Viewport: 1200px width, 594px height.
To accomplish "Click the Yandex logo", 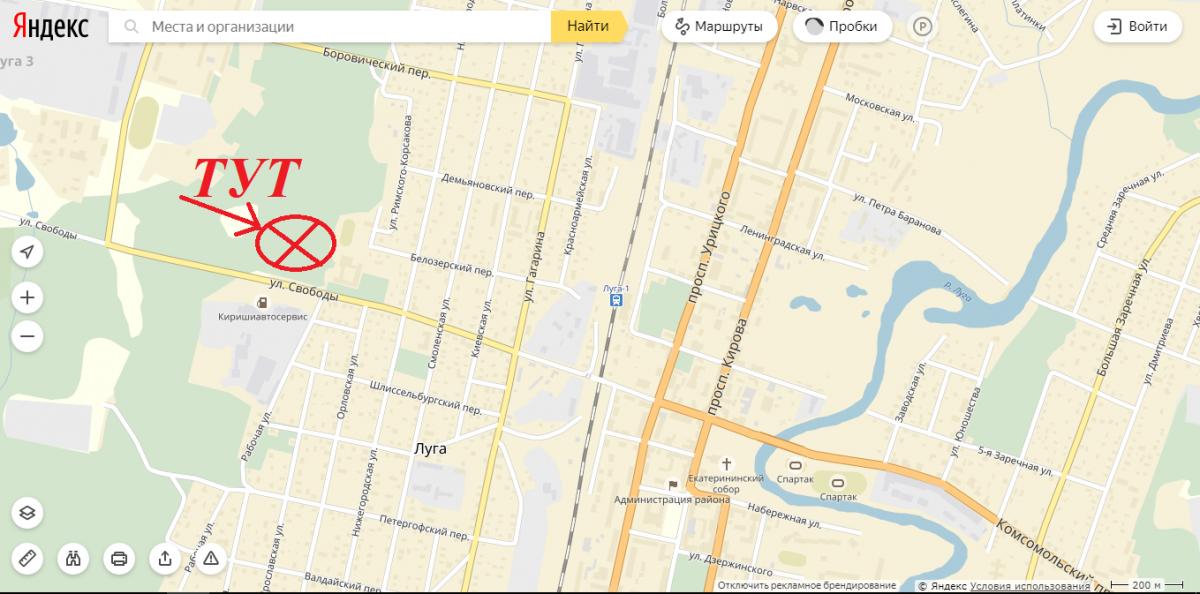I will tap(50, 27).
